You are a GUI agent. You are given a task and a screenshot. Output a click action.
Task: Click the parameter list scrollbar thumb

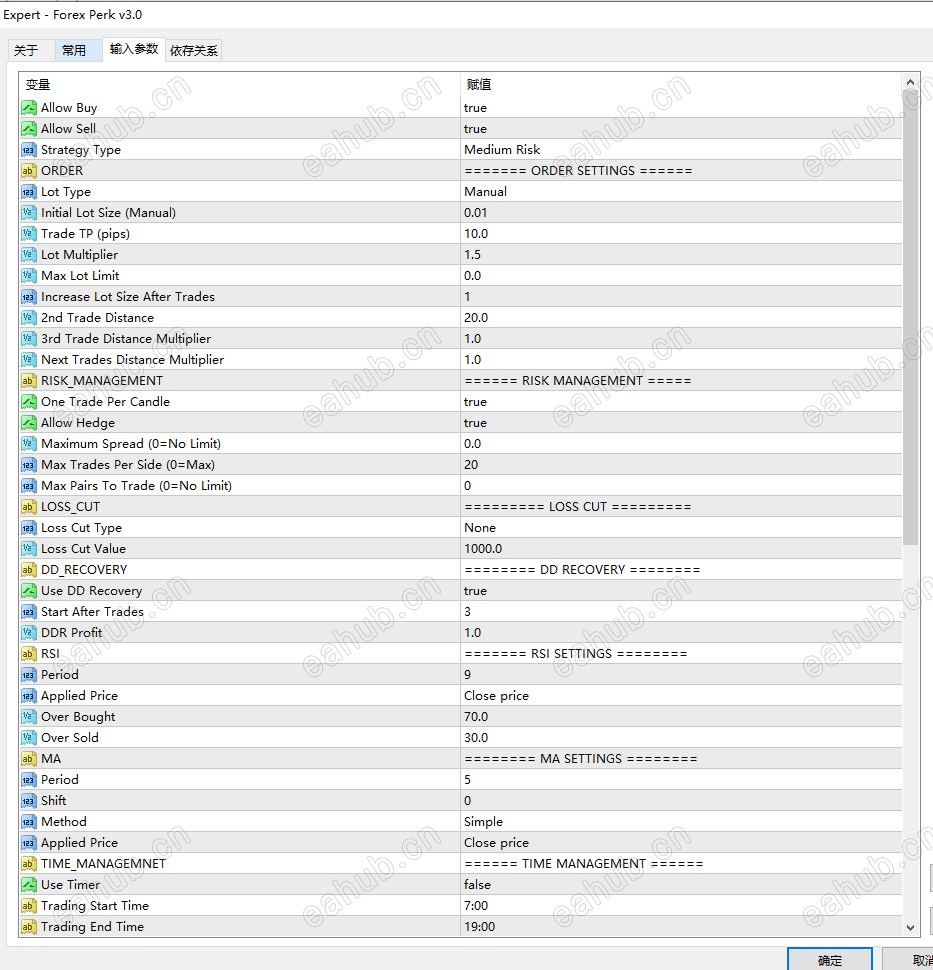[x=910, y=317]
